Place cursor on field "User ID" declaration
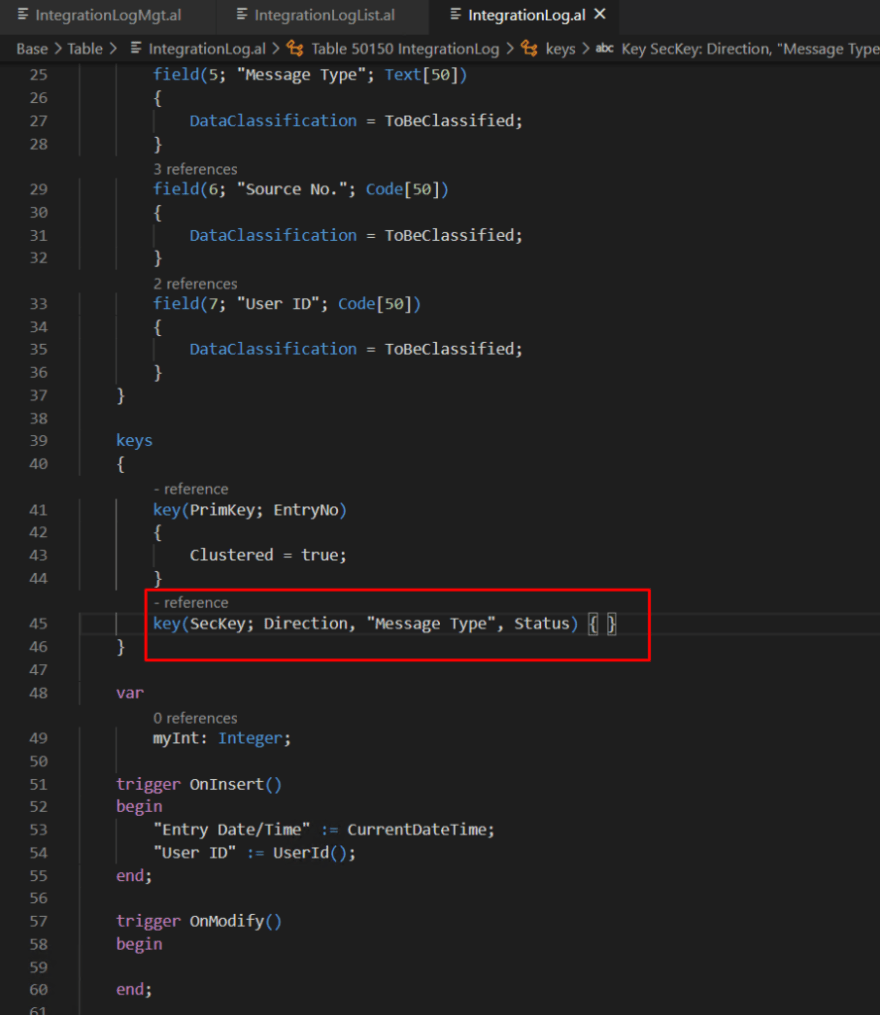880x1015 pixels. (x=287, y=304)
